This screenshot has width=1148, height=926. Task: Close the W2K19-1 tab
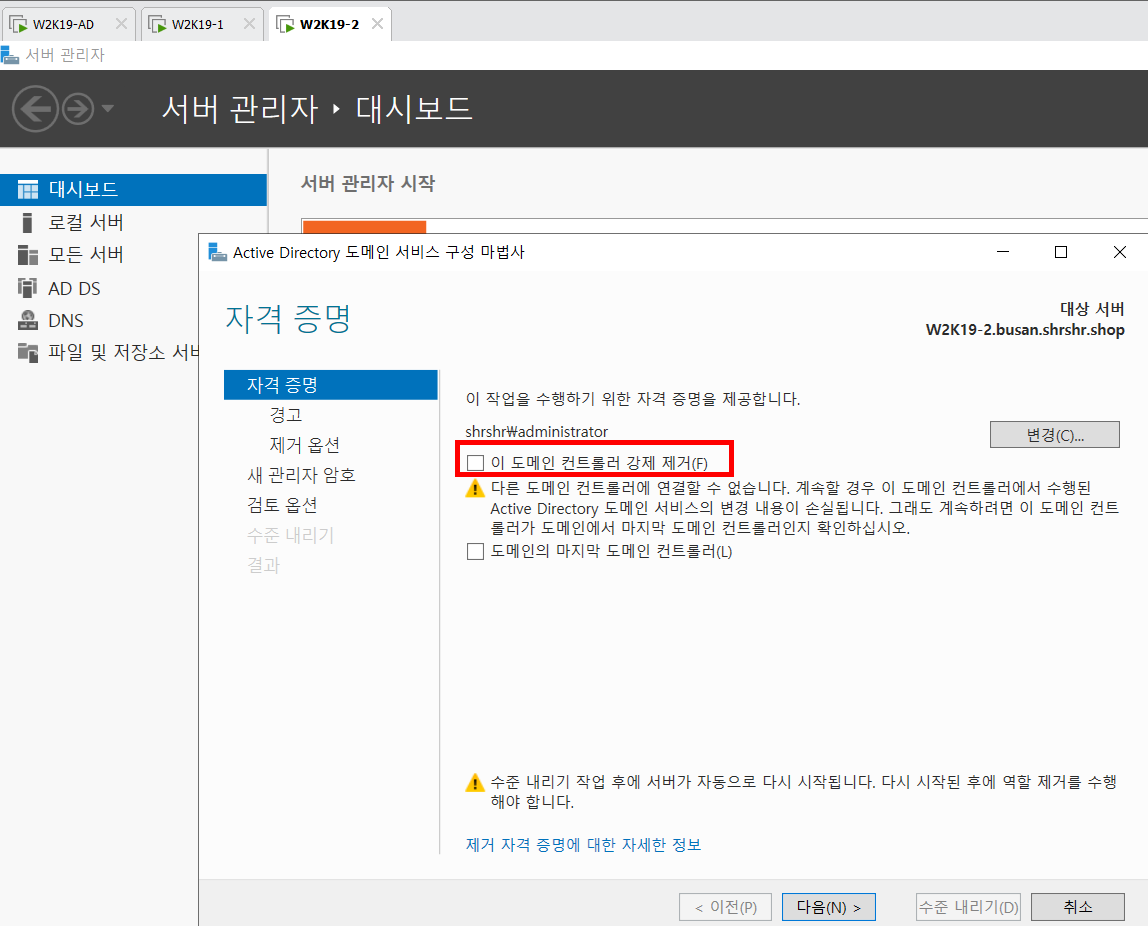click(250, 24)
